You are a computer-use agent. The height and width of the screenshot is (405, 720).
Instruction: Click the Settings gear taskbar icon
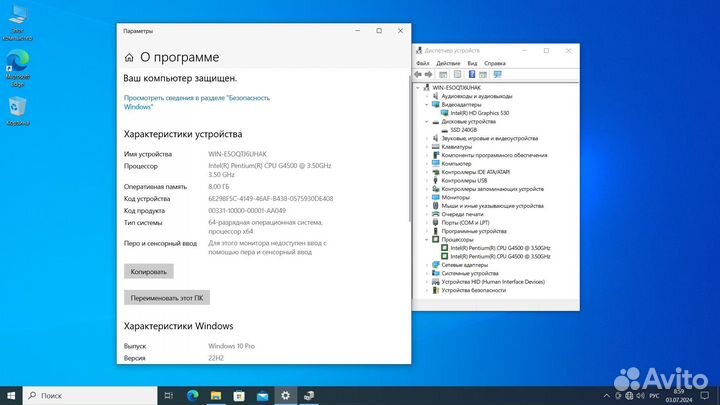[x=287, y=395]
